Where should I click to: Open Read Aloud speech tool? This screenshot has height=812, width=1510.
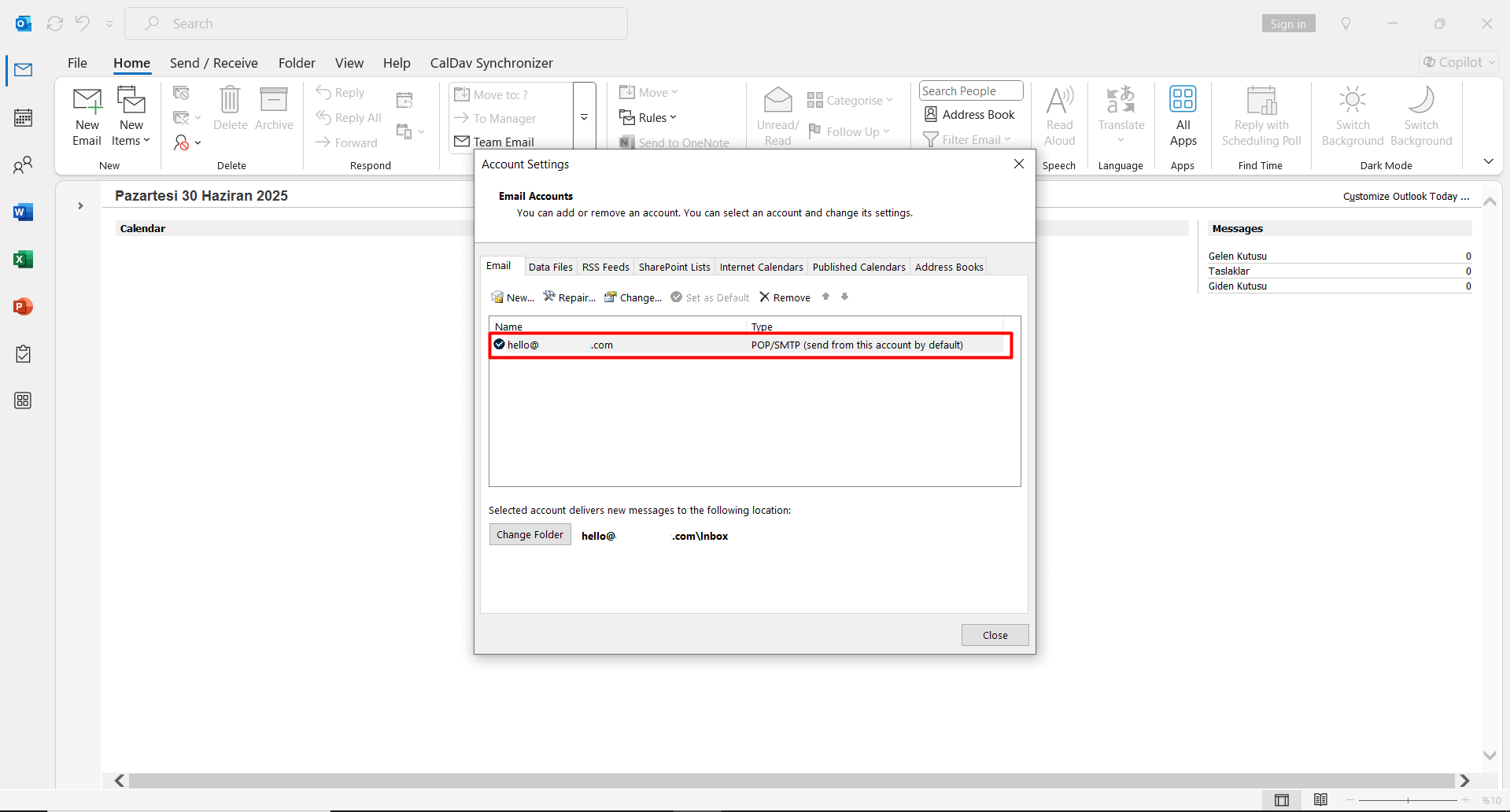tap(1060, 116)
